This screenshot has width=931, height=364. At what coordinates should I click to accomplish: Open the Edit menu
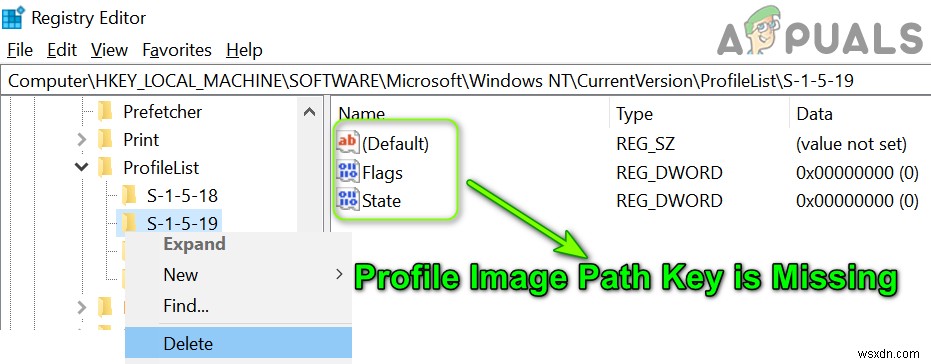[x=62, y=50]
